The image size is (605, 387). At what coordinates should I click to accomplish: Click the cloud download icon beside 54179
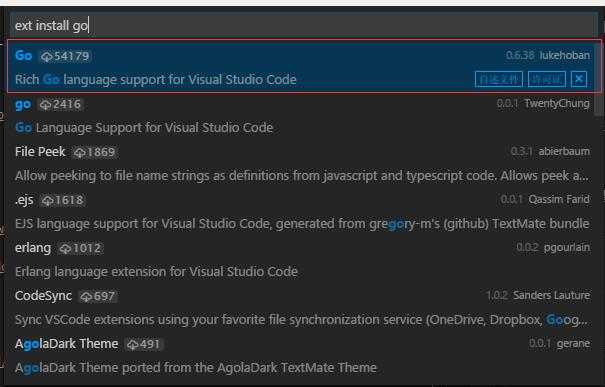coord(47,57)
